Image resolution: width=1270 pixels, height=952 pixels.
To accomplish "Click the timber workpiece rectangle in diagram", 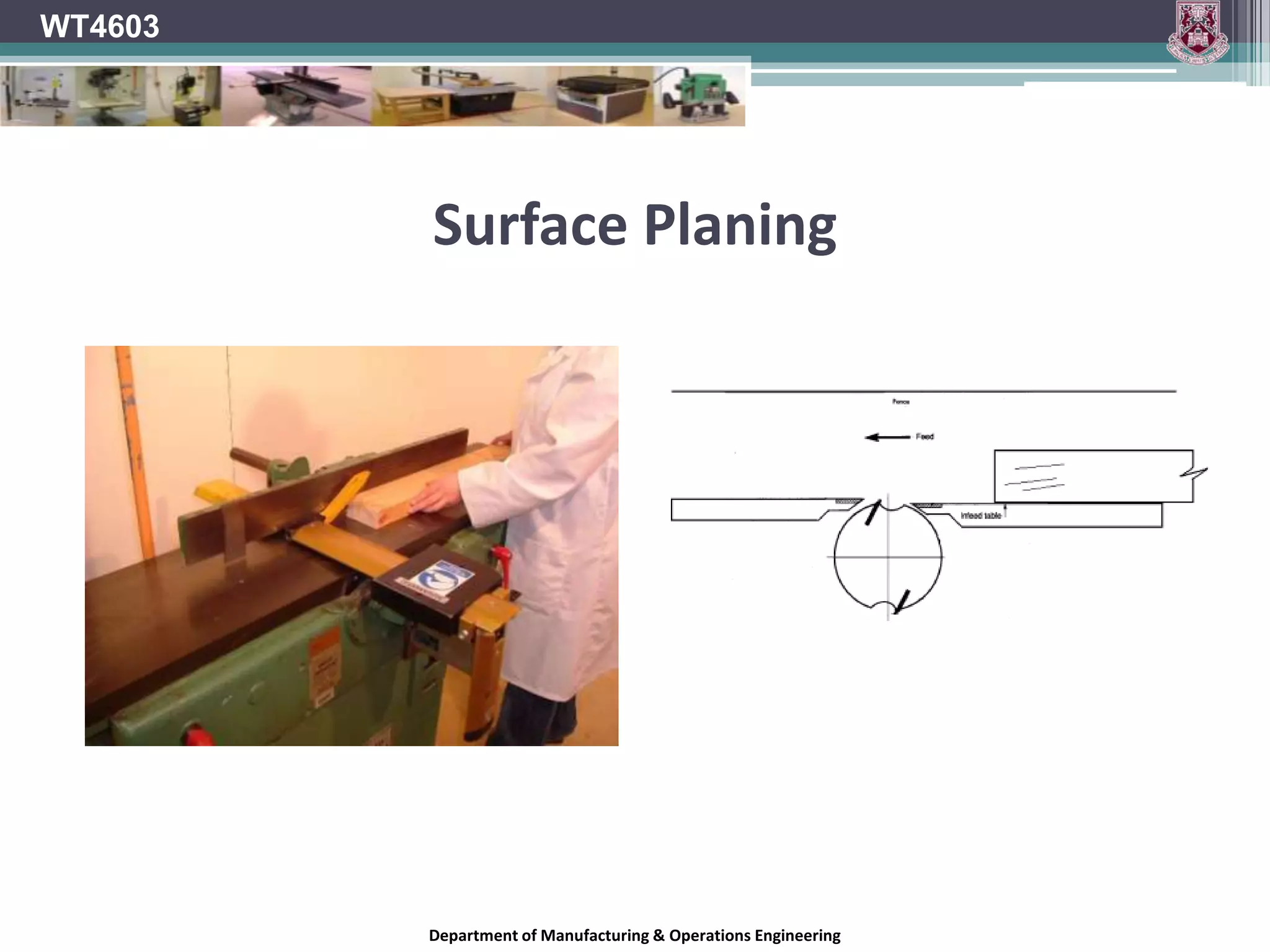I will pyautogui.click(x=1093, y=476).
